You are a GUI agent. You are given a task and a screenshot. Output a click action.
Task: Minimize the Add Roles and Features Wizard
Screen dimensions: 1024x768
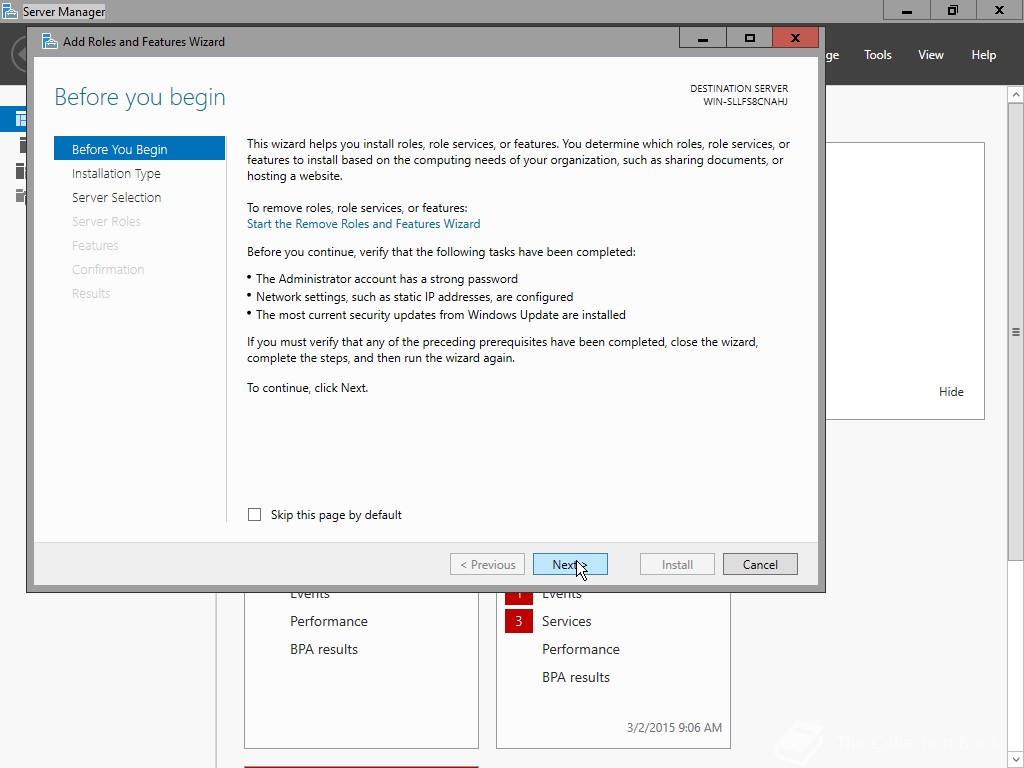pos(703,39)
